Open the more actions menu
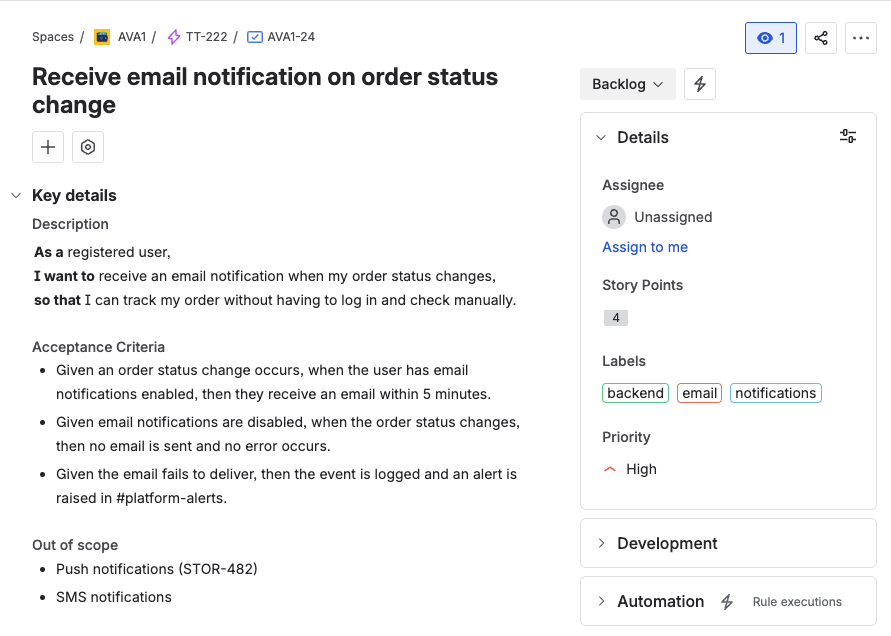The width and height of the screenshot is (891, 636). 861,37
